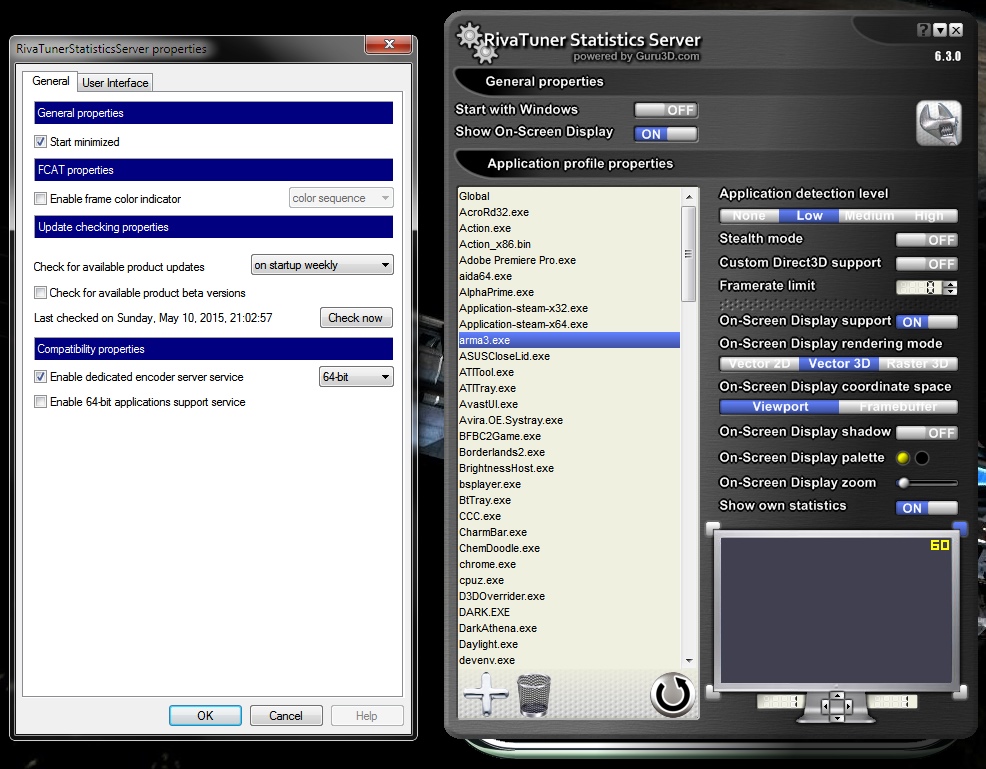Viewport: 986px width, 769px height.
Task: Click bottom-right corner anchor of OSD preview
Action: 960,692
